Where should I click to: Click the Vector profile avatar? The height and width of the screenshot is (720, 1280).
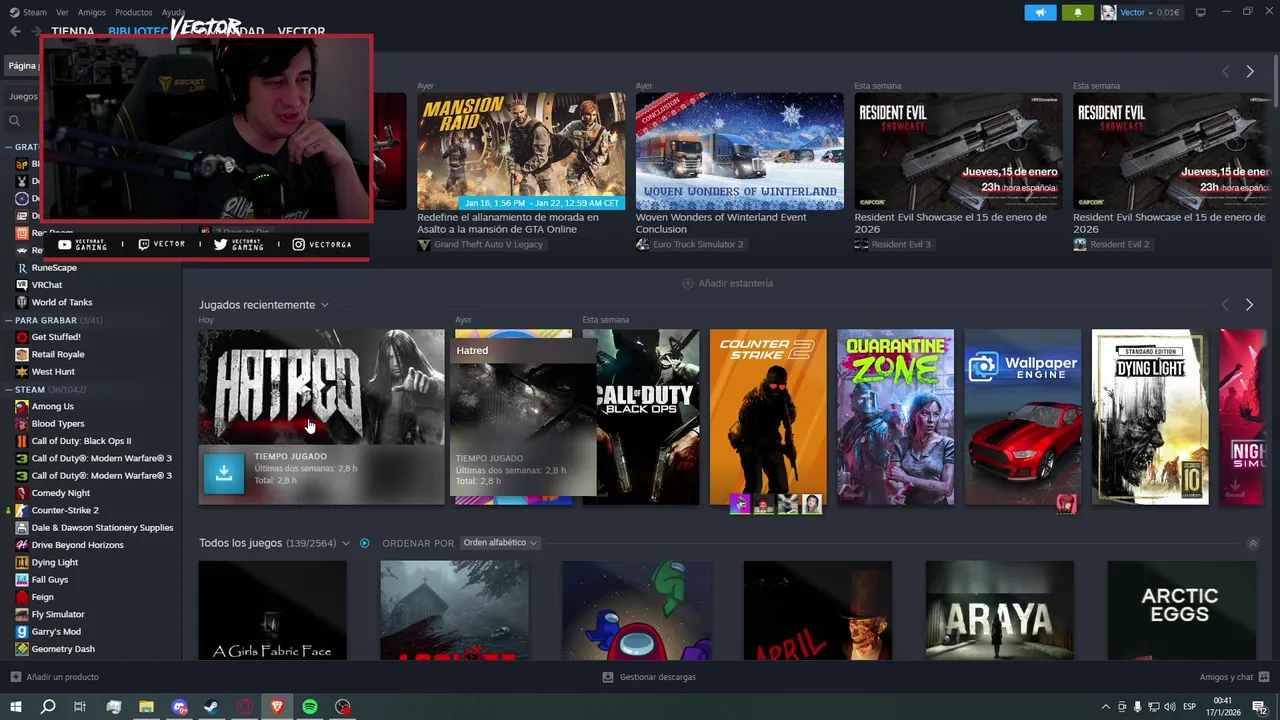(1108, 12)
